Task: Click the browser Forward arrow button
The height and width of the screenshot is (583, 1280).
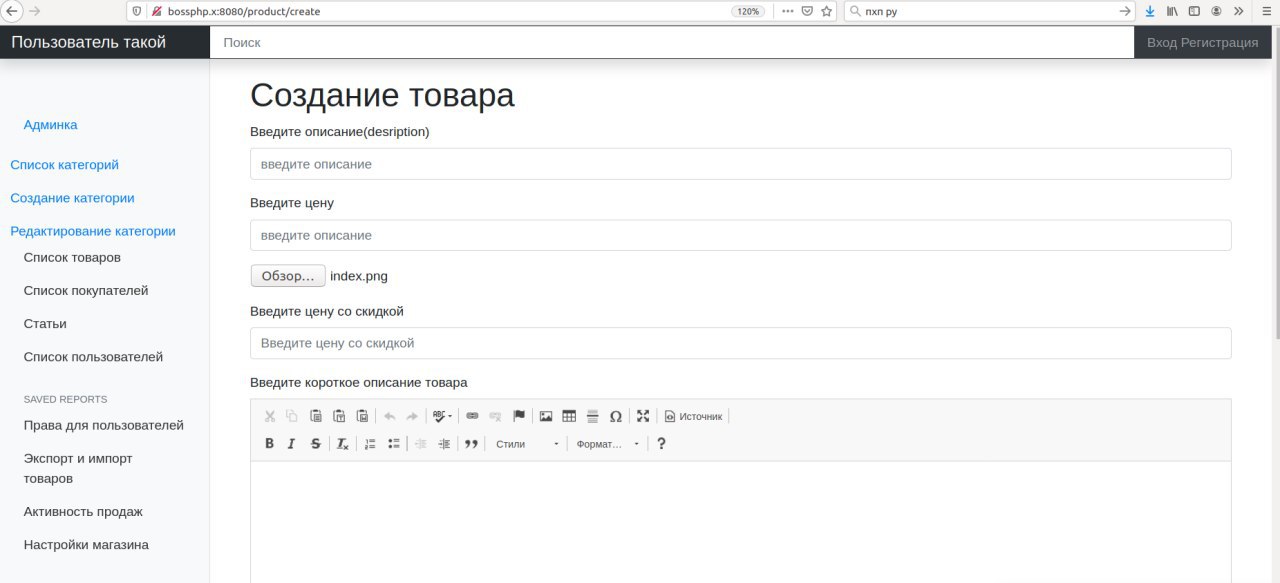Action: [x=35, y=11]
